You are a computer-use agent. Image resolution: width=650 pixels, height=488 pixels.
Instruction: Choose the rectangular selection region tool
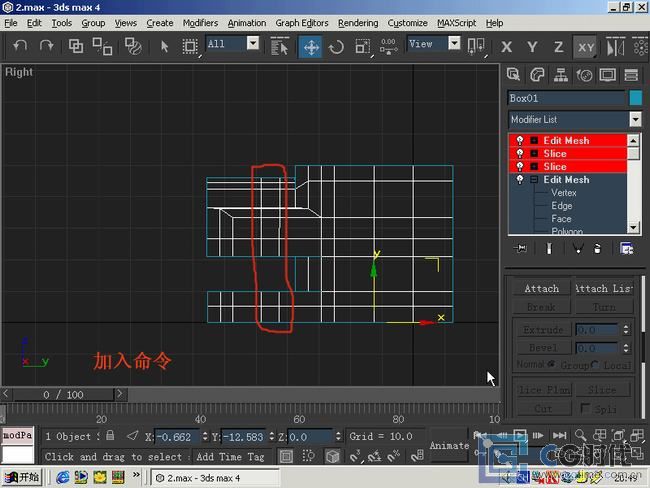click(190, 46)
